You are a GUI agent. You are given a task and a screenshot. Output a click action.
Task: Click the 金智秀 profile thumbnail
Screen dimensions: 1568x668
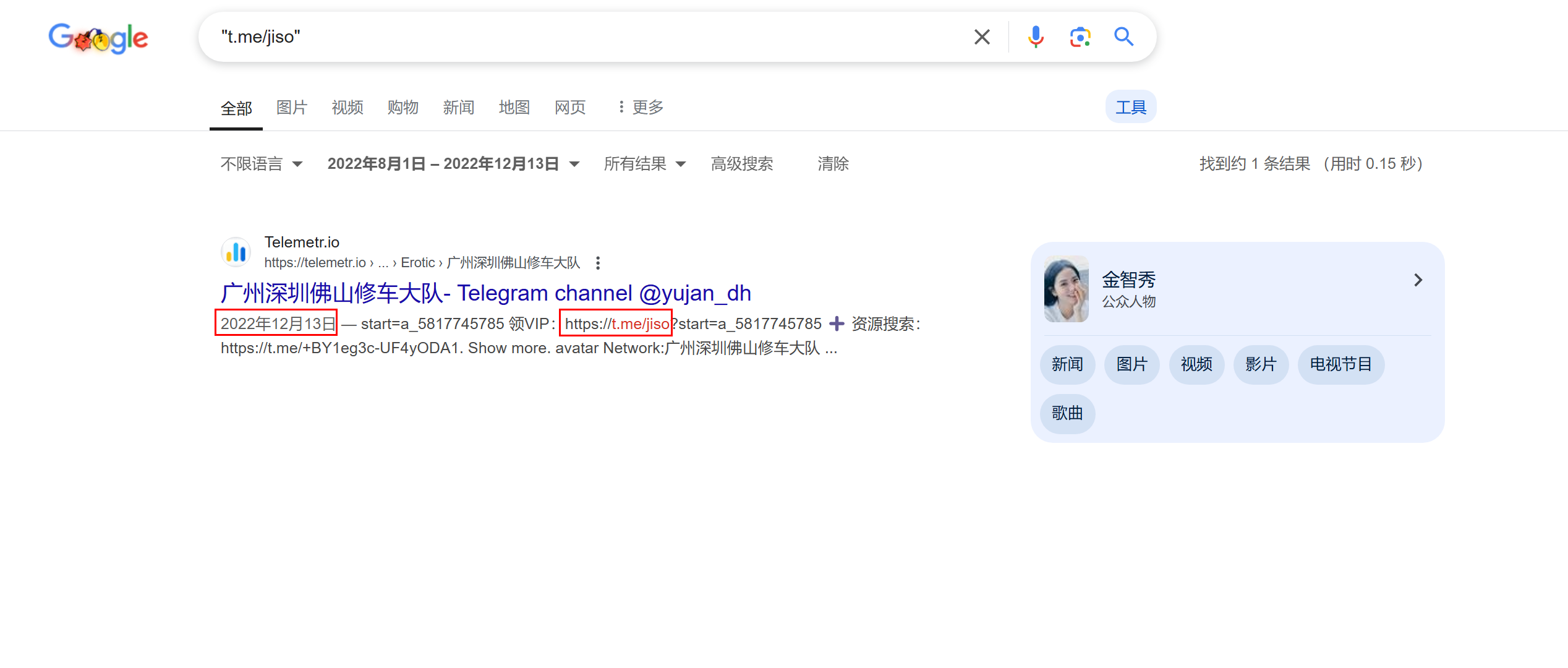point(1066,289)
